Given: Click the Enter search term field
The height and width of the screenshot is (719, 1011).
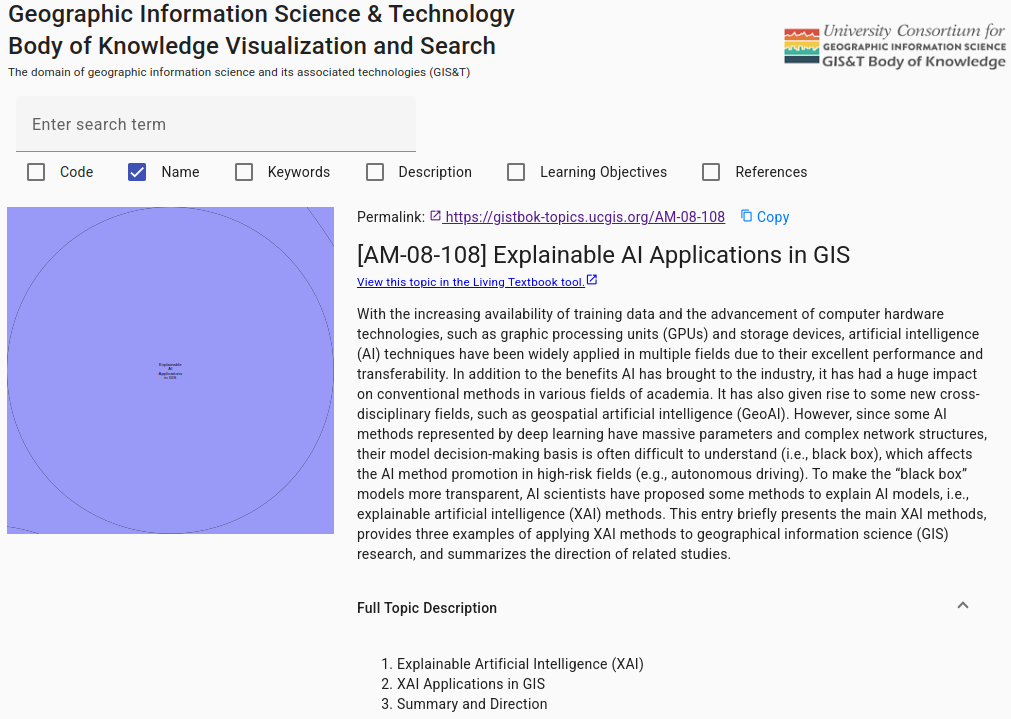Looking at the screenshot, I should point(215,124).
